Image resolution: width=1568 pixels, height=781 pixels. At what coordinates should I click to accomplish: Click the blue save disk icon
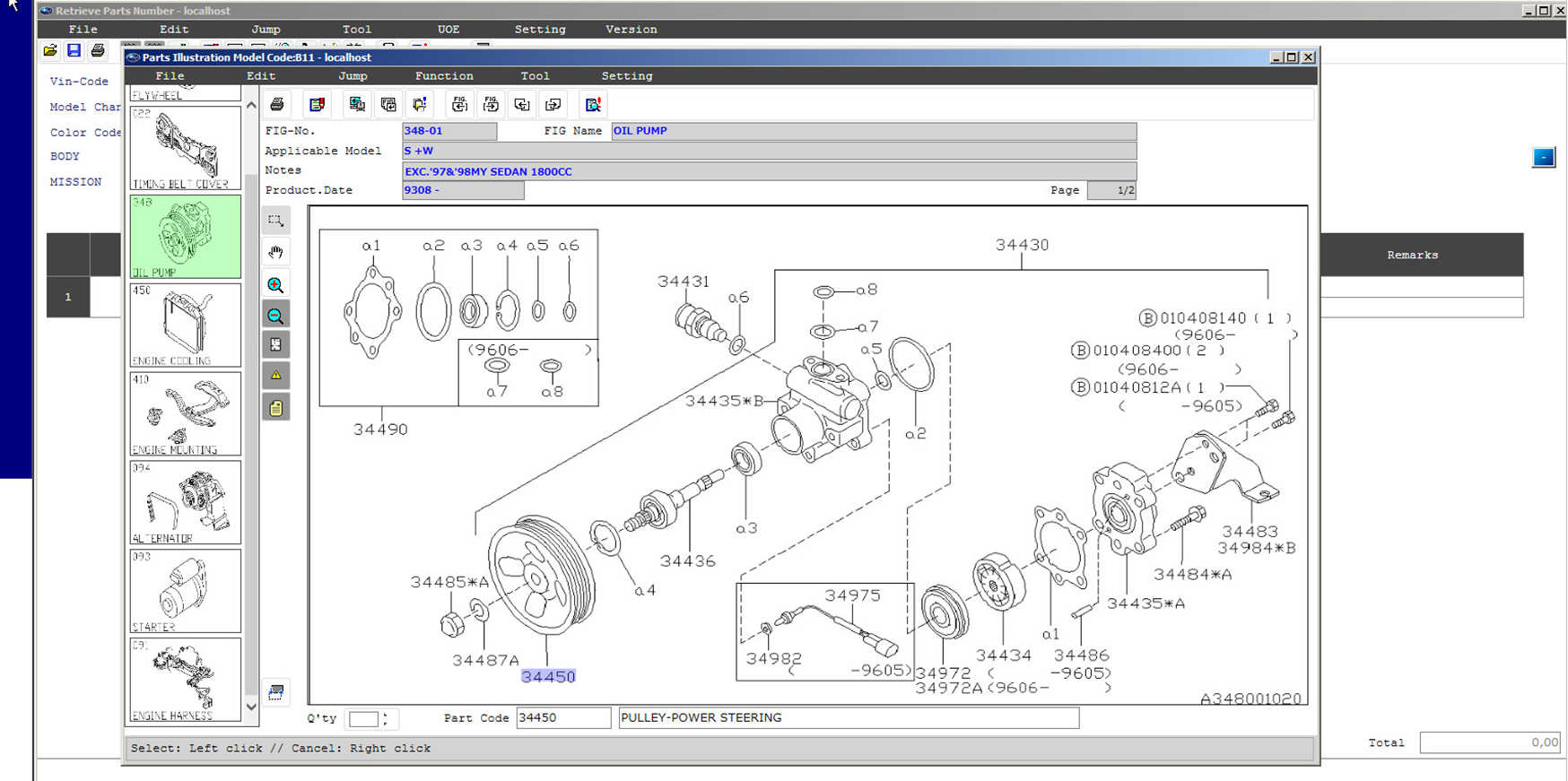click(74, 51)
